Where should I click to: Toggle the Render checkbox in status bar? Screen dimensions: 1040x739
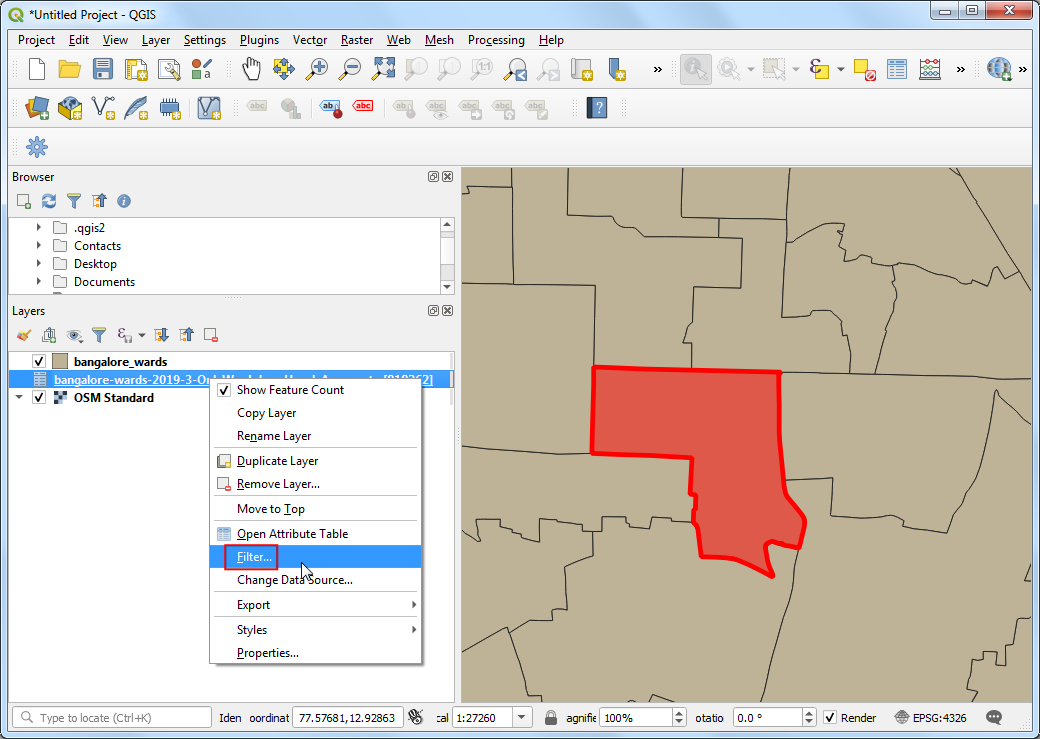pos(830,718)
